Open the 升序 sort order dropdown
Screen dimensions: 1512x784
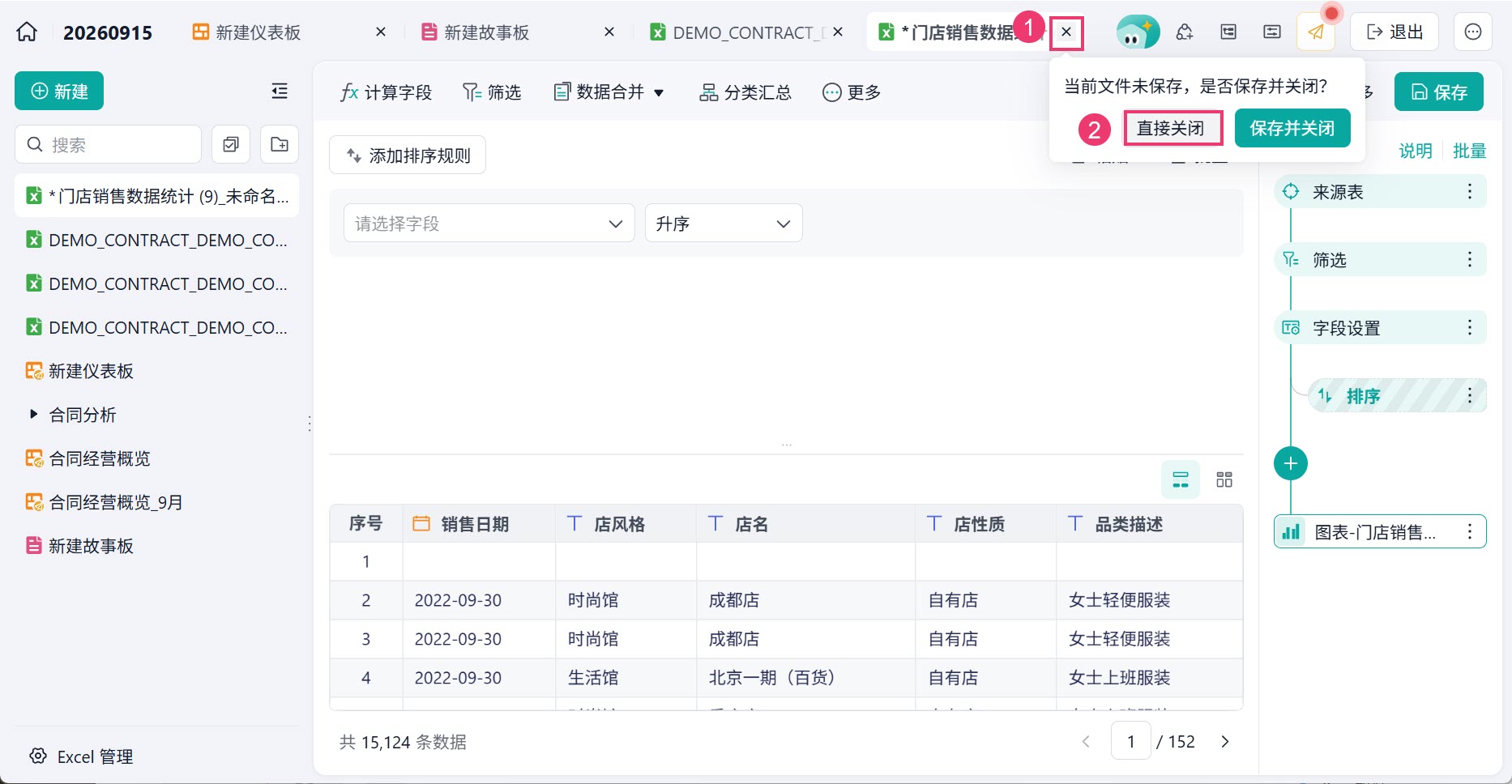tap(724, 224)
